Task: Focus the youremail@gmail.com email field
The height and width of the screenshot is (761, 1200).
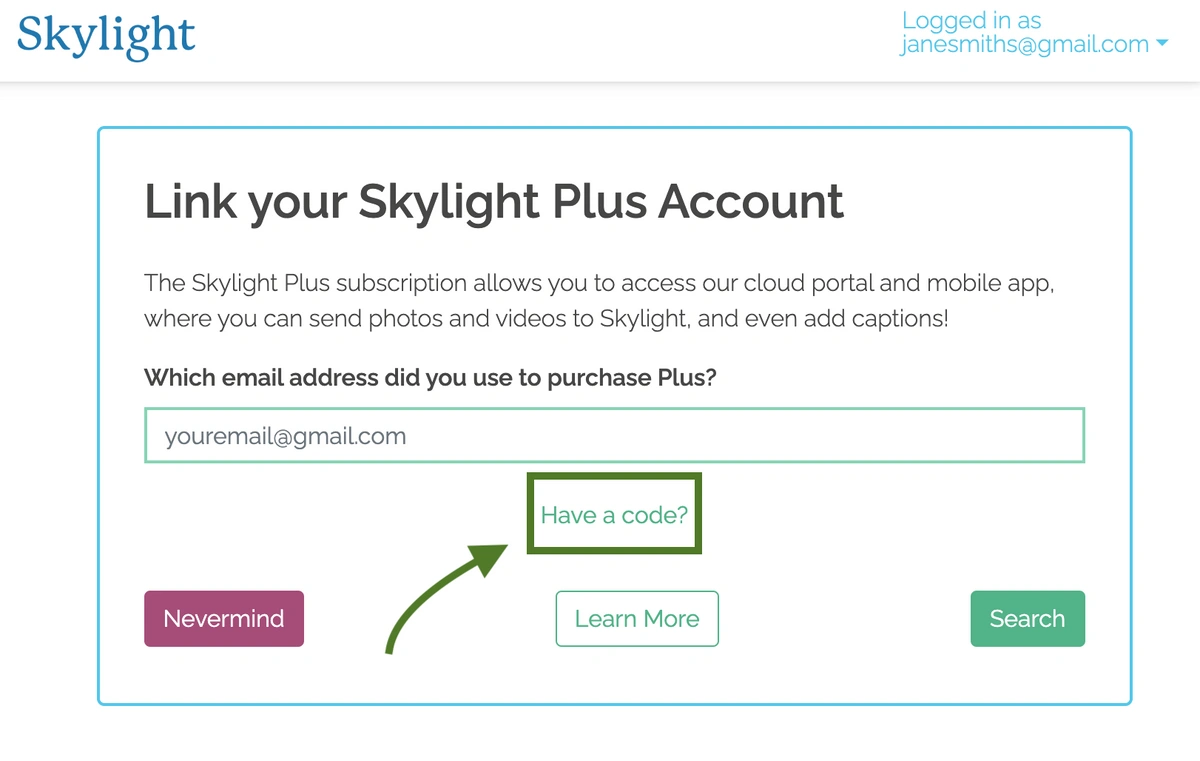Action: click(614, 435)
